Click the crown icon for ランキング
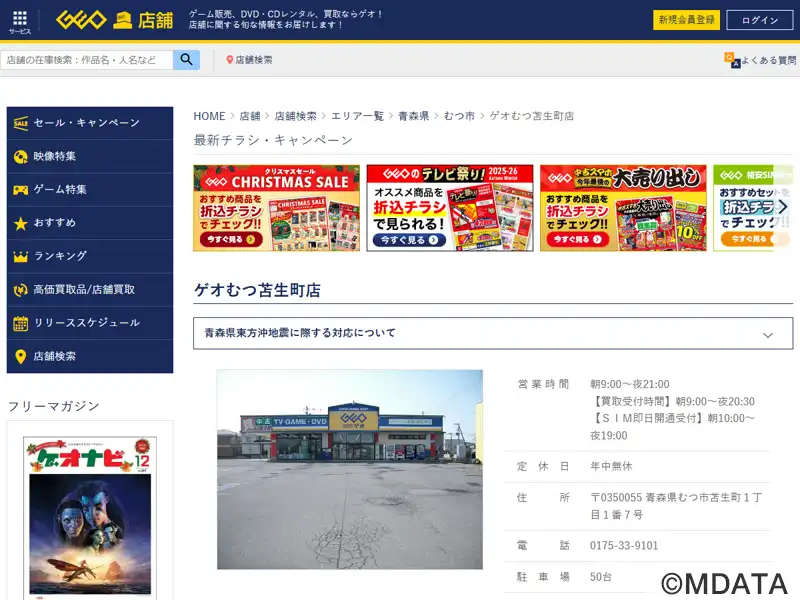Viewport: 800px width, 600px height. tap(20, 257)
